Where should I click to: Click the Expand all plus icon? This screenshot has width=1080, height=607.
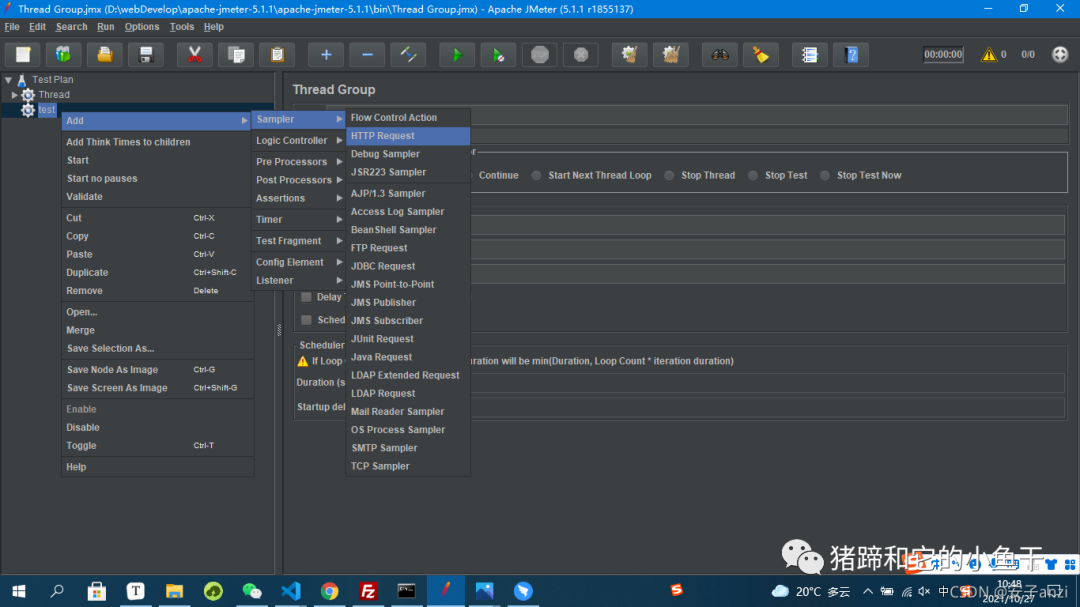(x=326, y=54)
